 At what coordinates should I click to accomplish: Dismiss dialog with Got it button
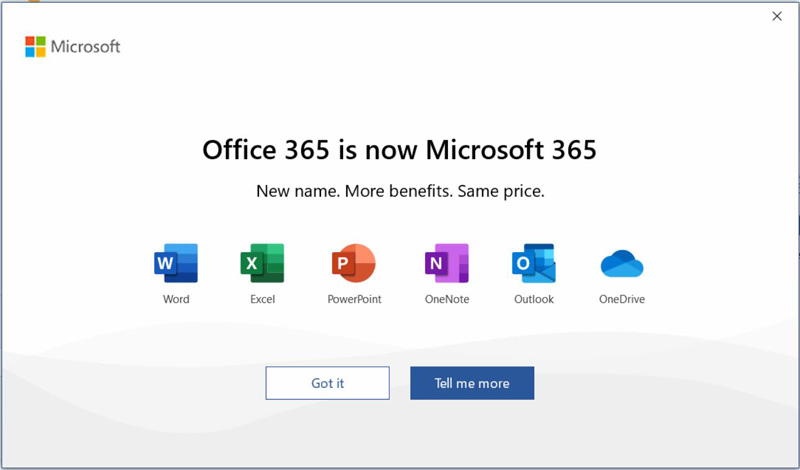point(328,383)
